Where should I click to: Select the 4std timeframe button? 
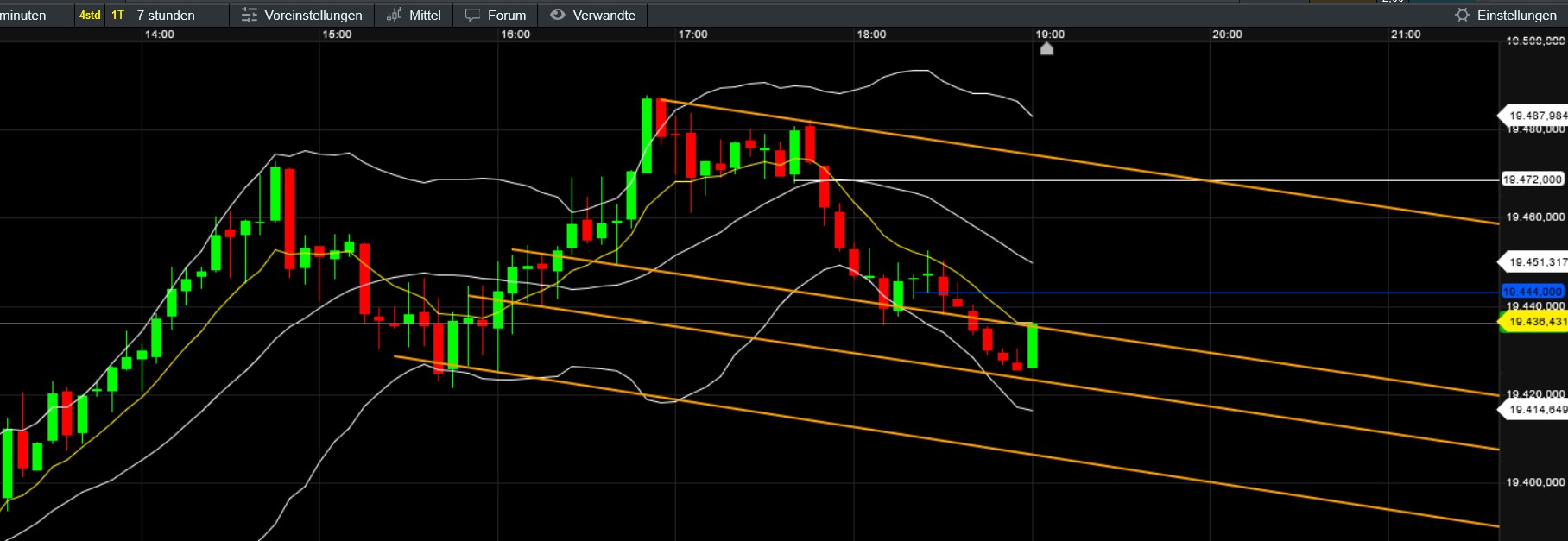pyautogui.click(x=90, y=15)
